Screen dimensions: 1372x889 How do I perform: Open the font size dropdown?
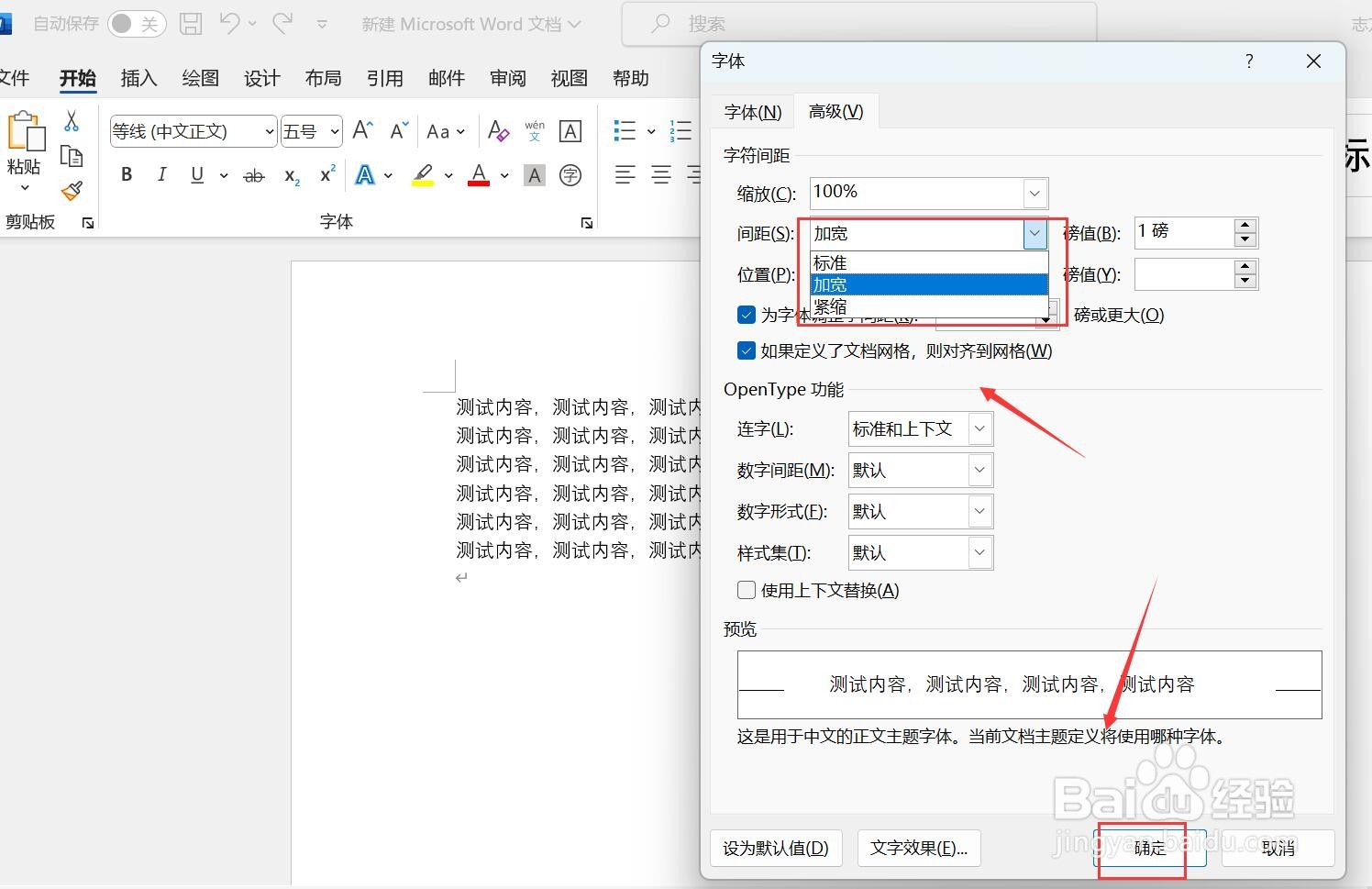point(333,131)
